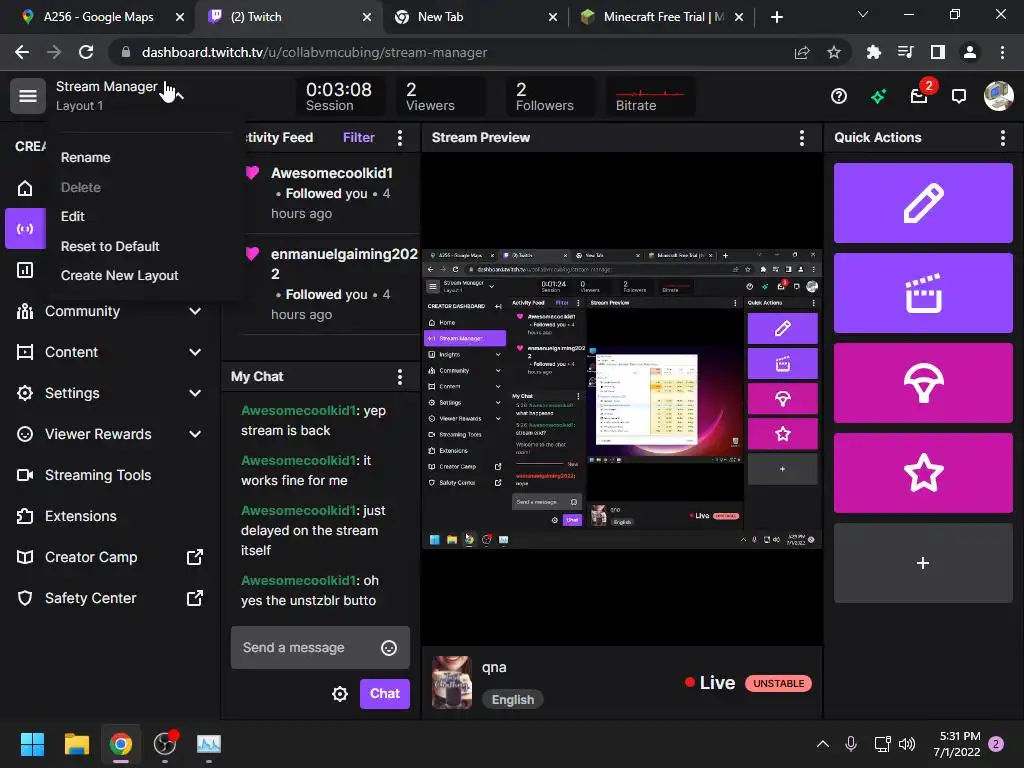Switch to the A256 - Google Maps tab
The image size is (1024, 768).
[99, 17]
